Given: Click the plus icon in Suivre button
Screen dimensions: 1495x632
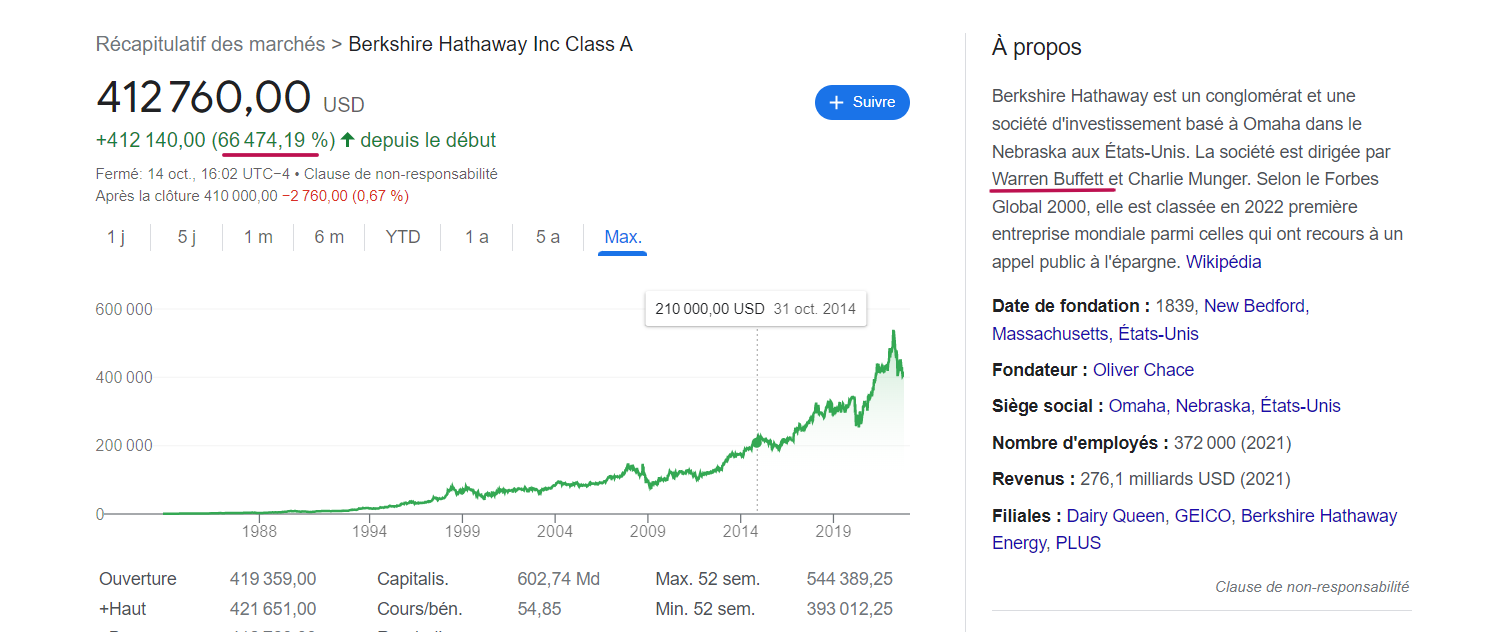Looking at the screenshot, I should coord(837,102).
